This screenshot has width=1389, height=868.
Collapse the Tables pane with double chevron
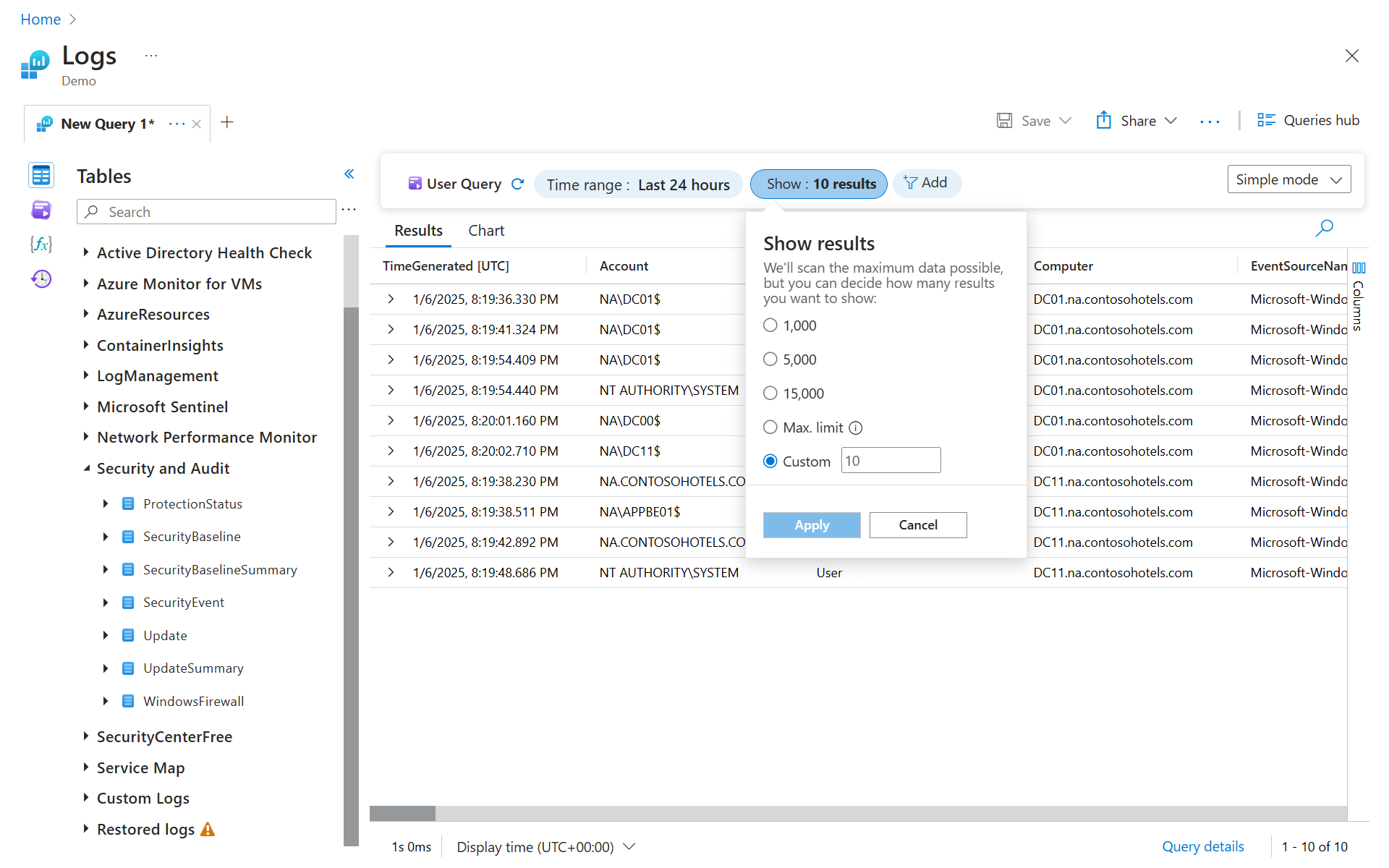coord(349,174)
